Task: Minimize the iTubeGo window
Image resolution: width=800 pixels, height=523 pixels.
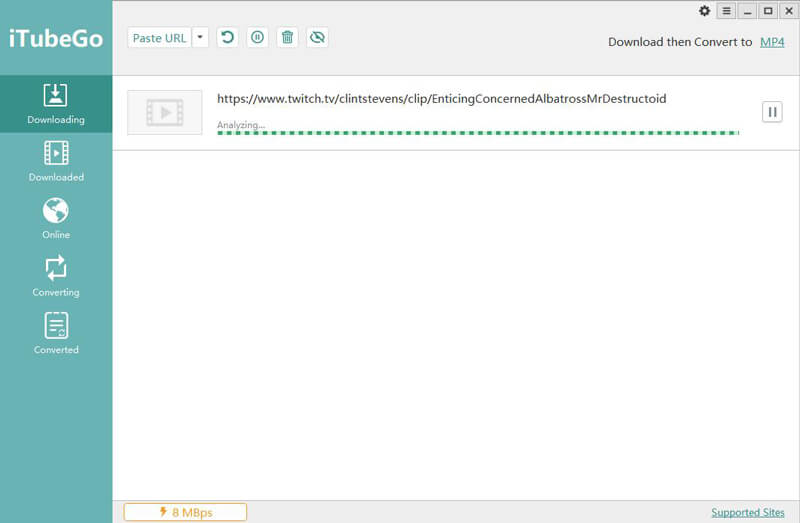Action: pyautogui.click(x=747, y=11)
